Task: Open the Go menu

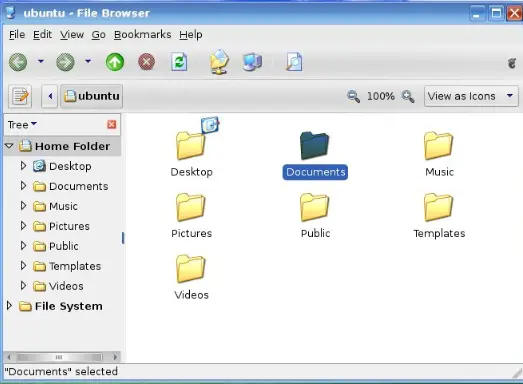Action: 98,35
